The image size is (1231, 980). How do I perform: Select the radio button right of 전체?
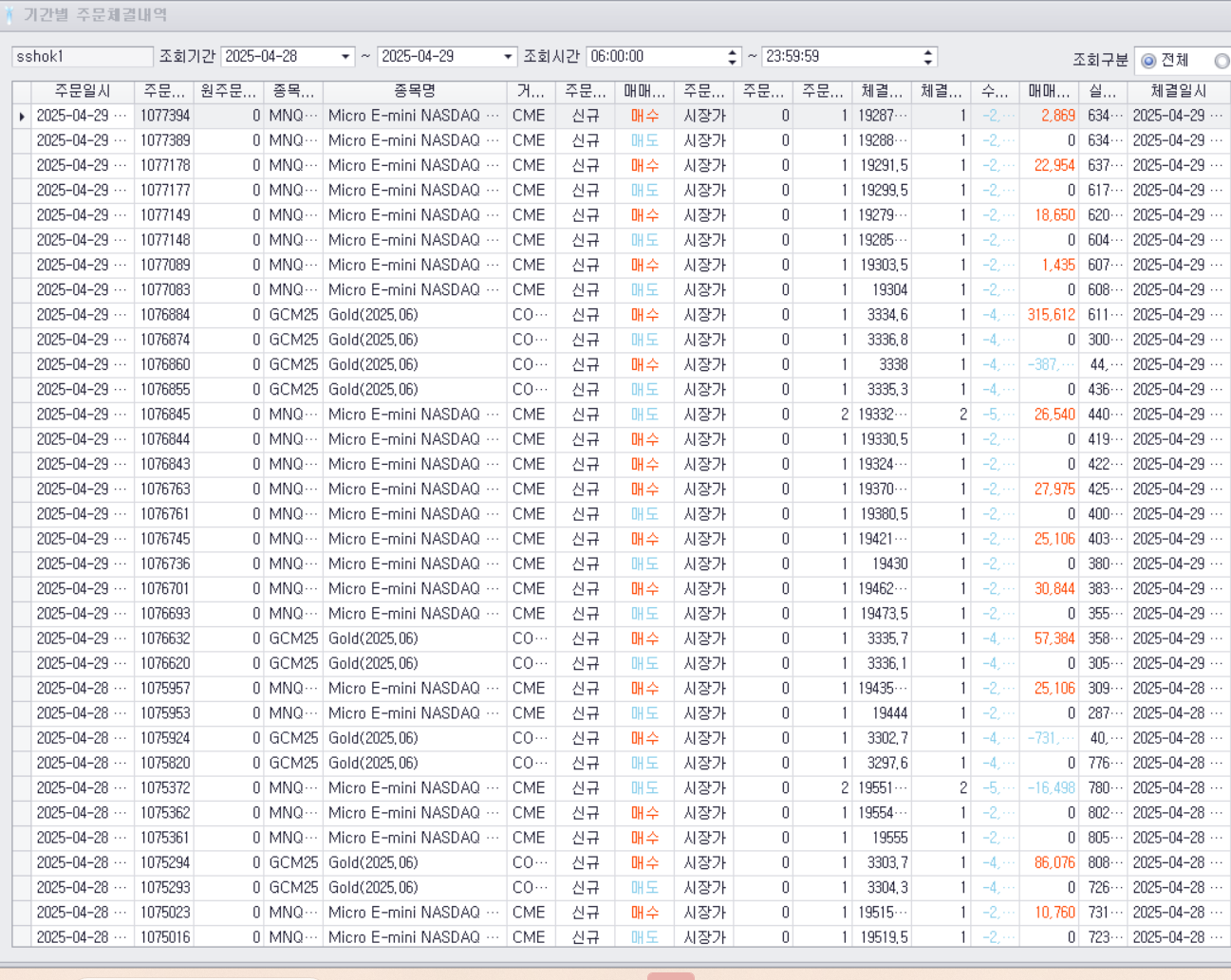[x=1222, y=61]
